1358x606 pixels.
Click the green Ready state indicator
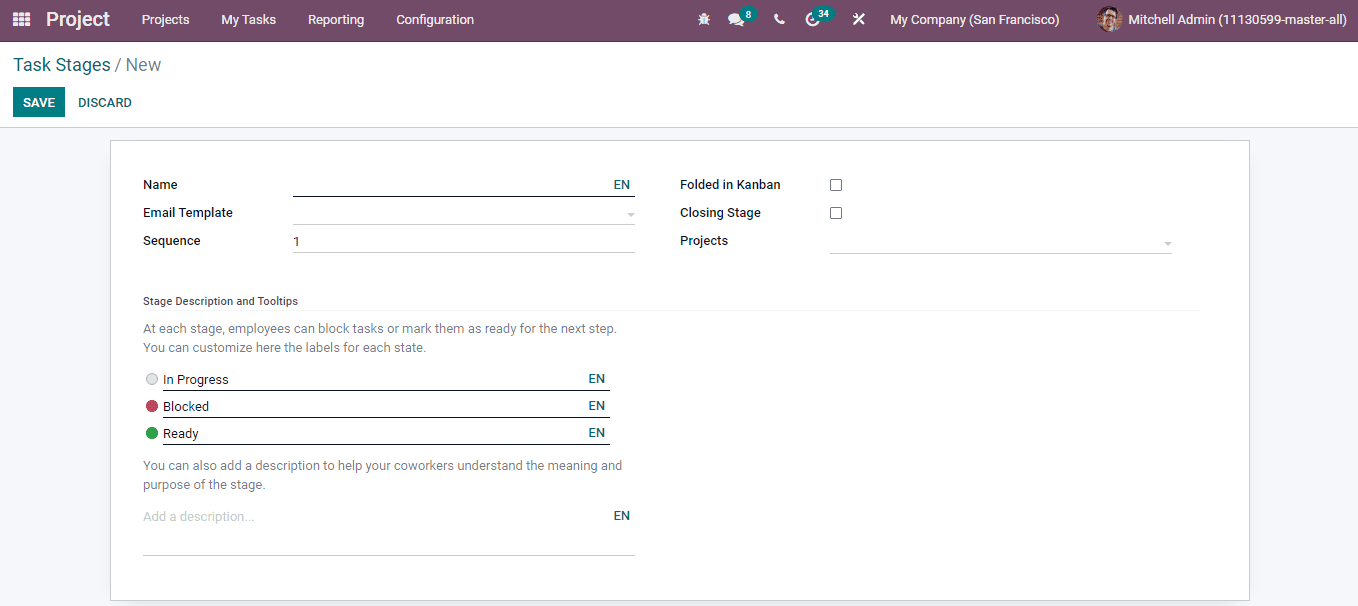(x=151, y=433)
